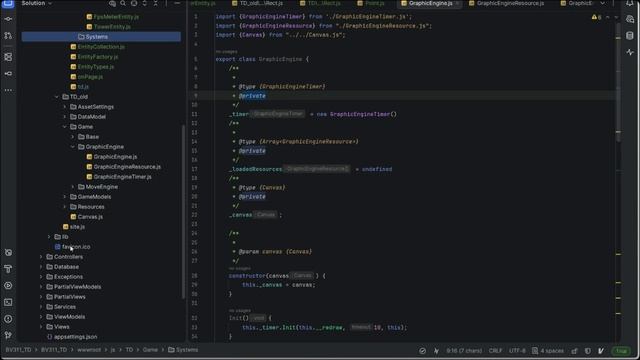Open the Terminal tool window
The image size is (640, 360).
click(x=8, y=302)
